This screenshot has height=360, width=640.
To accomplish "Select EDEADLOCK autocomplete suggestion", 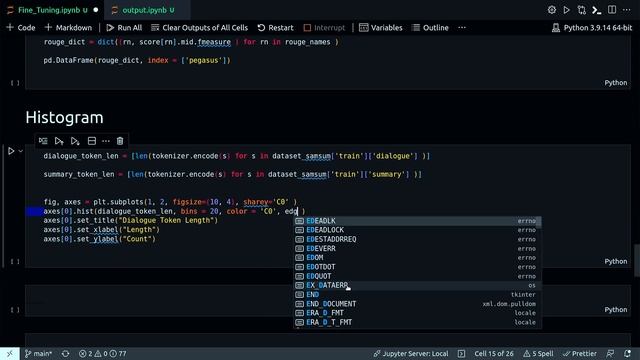I will tap(418, 230).
